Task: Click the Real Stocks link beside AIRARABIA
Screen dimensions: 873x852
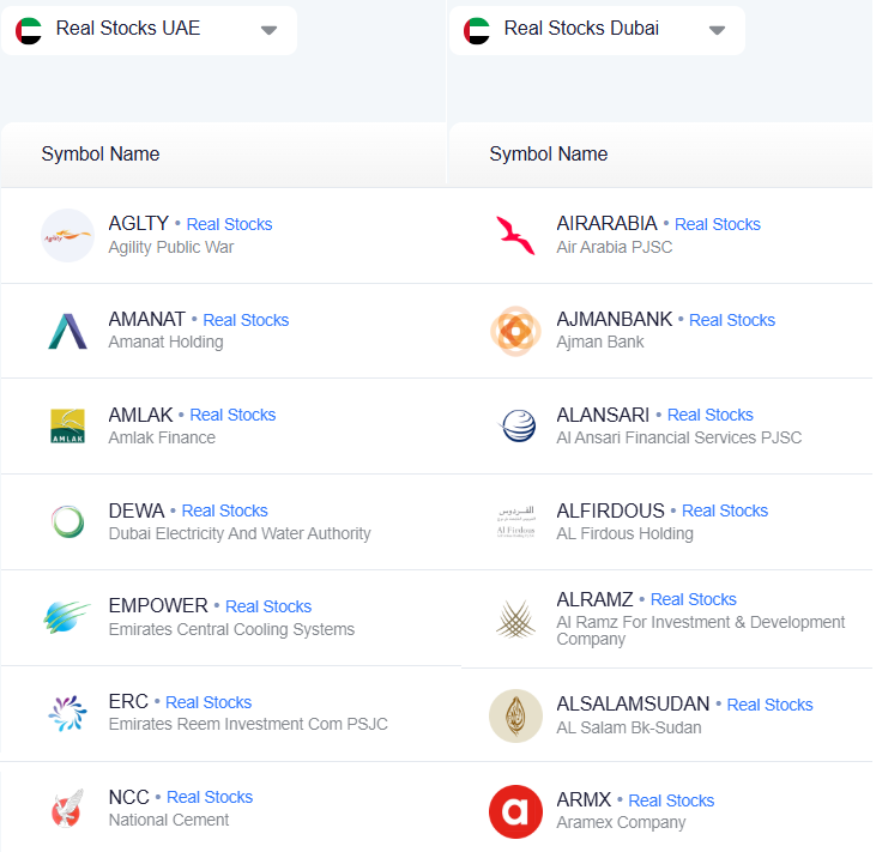Action: 717,224
